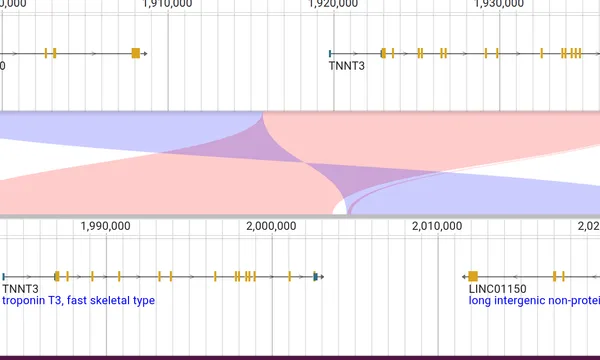Viewport: 600px width, 360px height.
Task: Click the TNNT3 gene name in the bottom track
Action: coord(20,289)
